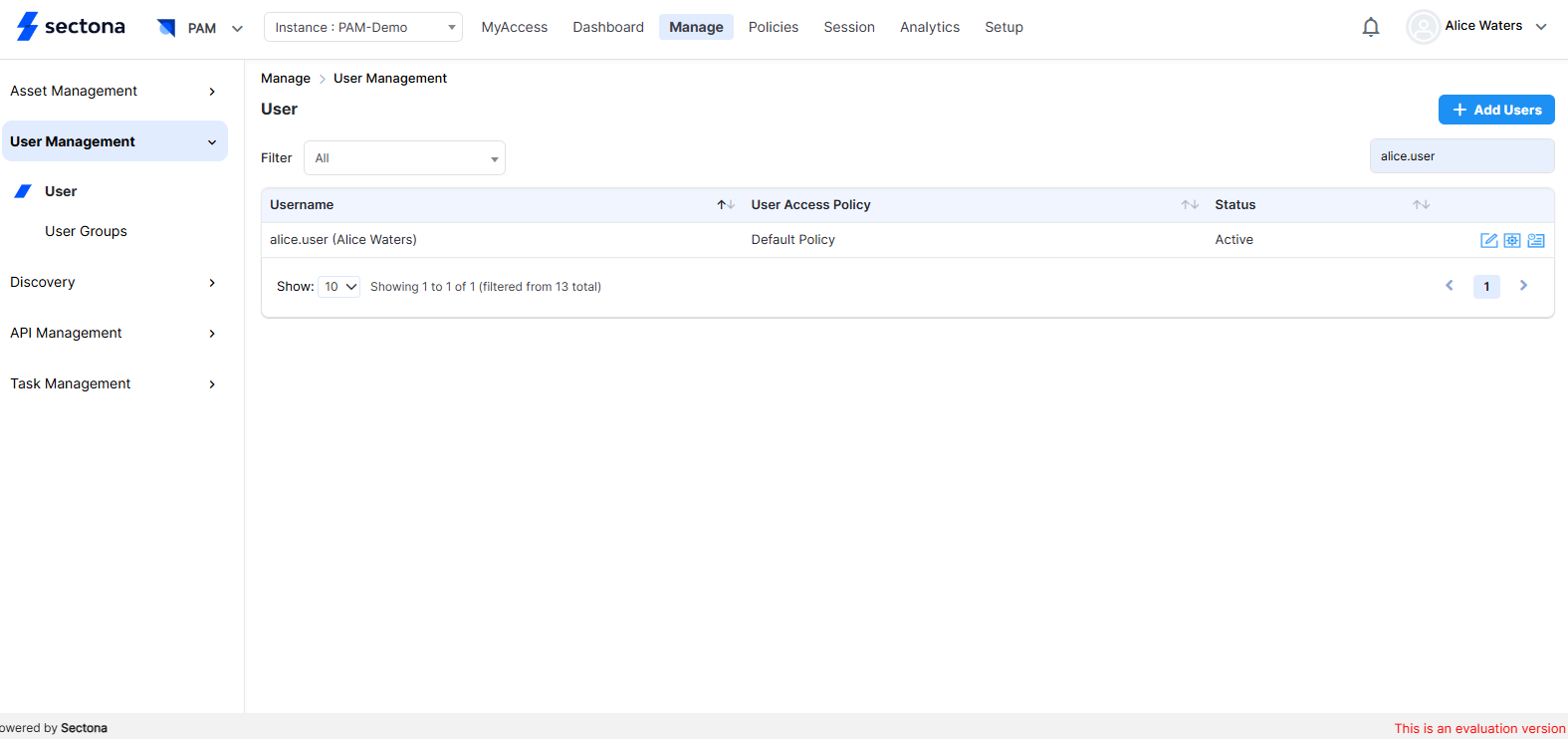The image size is (1568, 739).
Task: Click the pencil edit icon for alice.user
Action: coord(1488,240)
